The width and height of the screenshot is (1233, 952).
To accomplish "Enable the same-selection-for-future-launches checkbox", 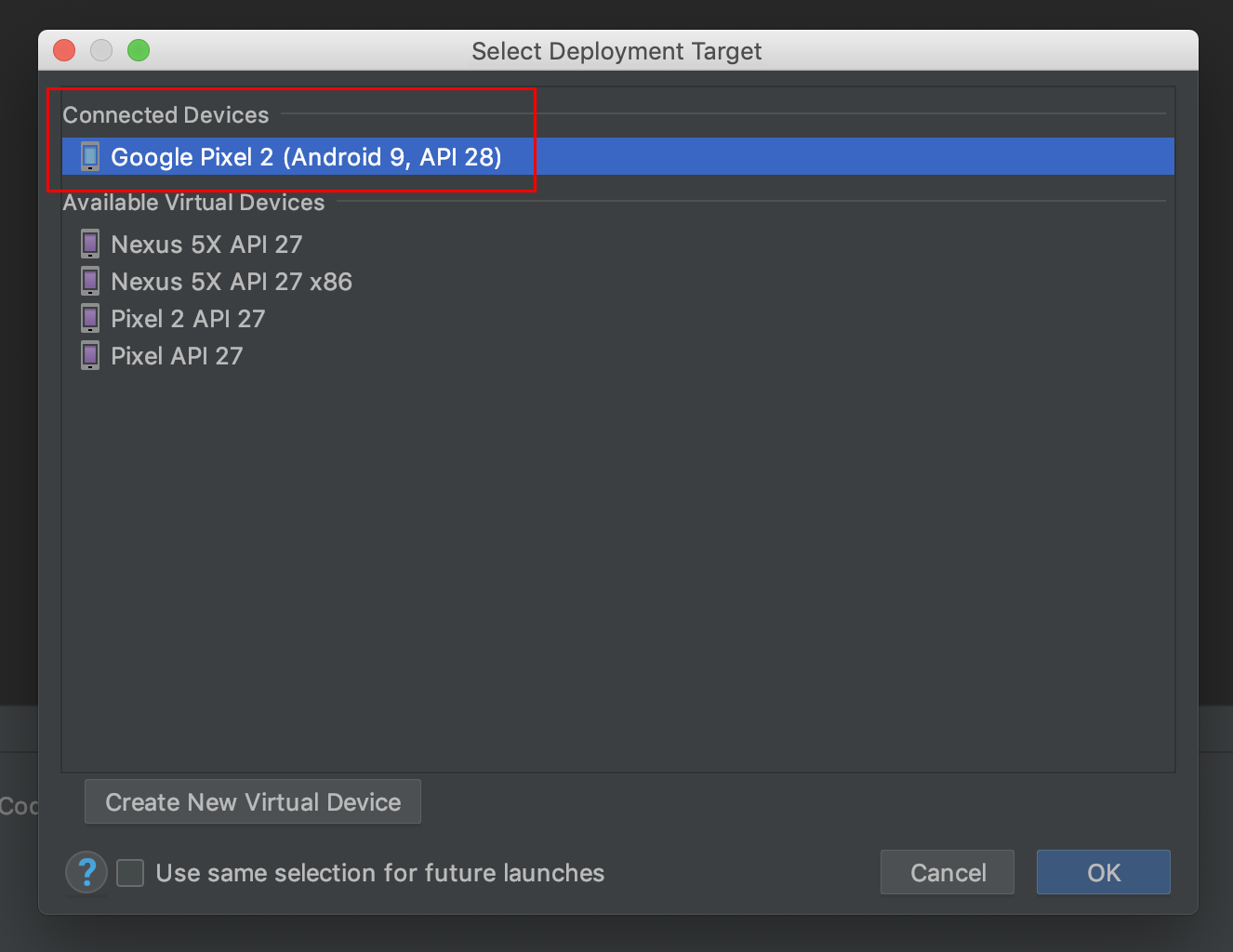I will coord(130,873).
